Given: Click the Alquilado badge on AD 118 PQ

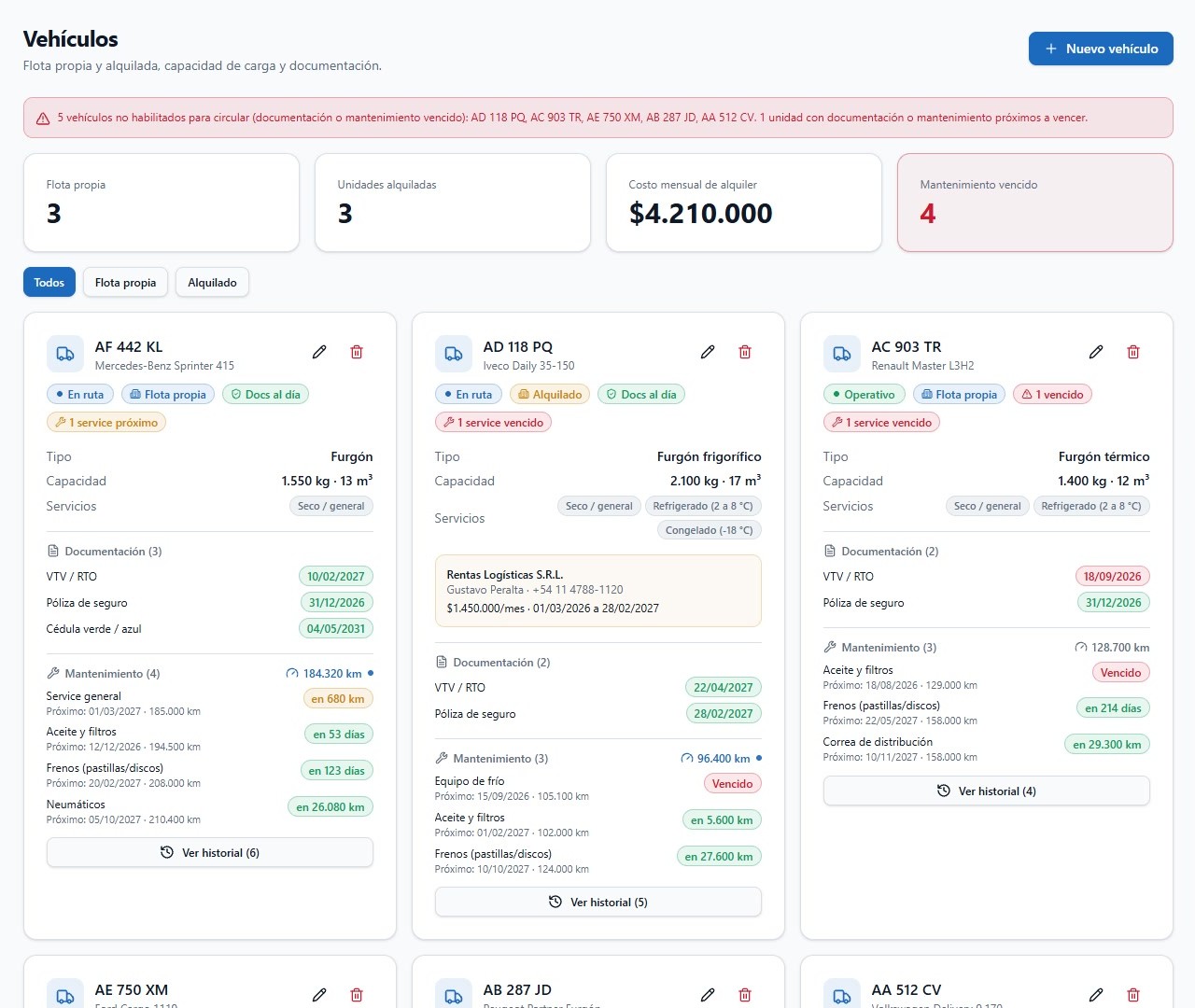Looking at the screenshot, I should click(550, 395).
